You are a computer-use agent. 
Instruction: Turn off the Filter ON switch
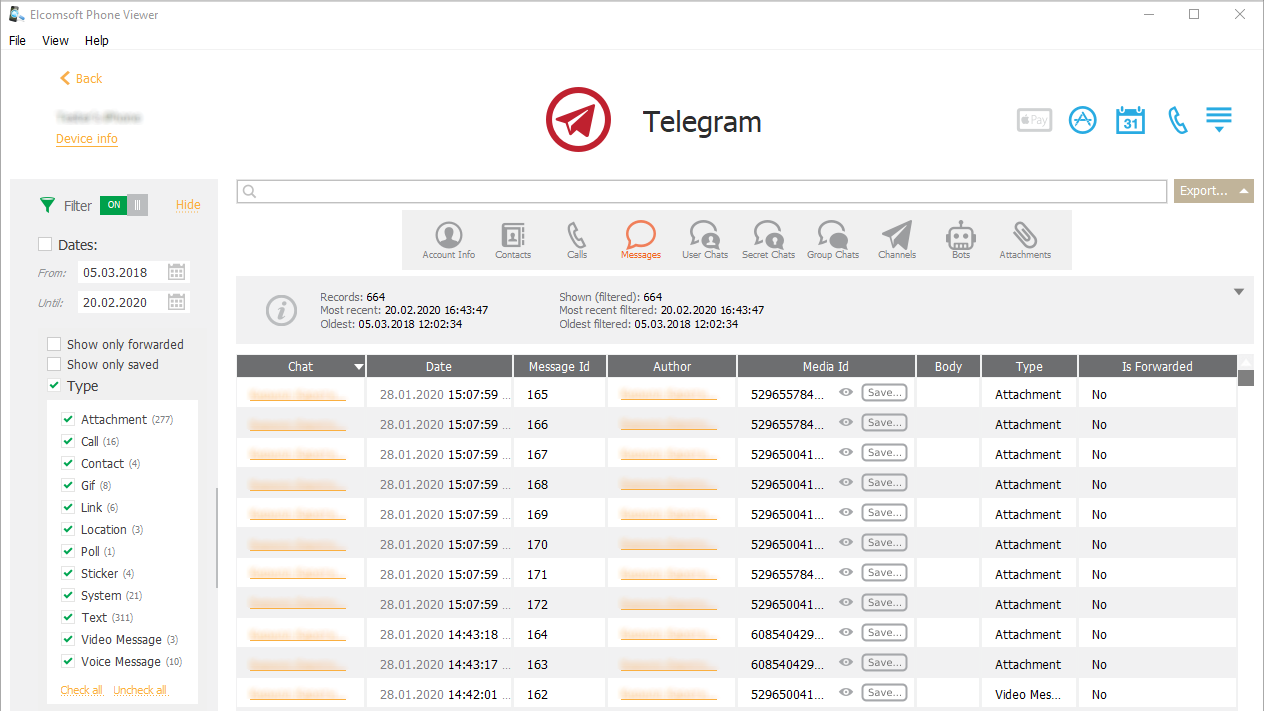pyautogui.click(x=124, y=205)
